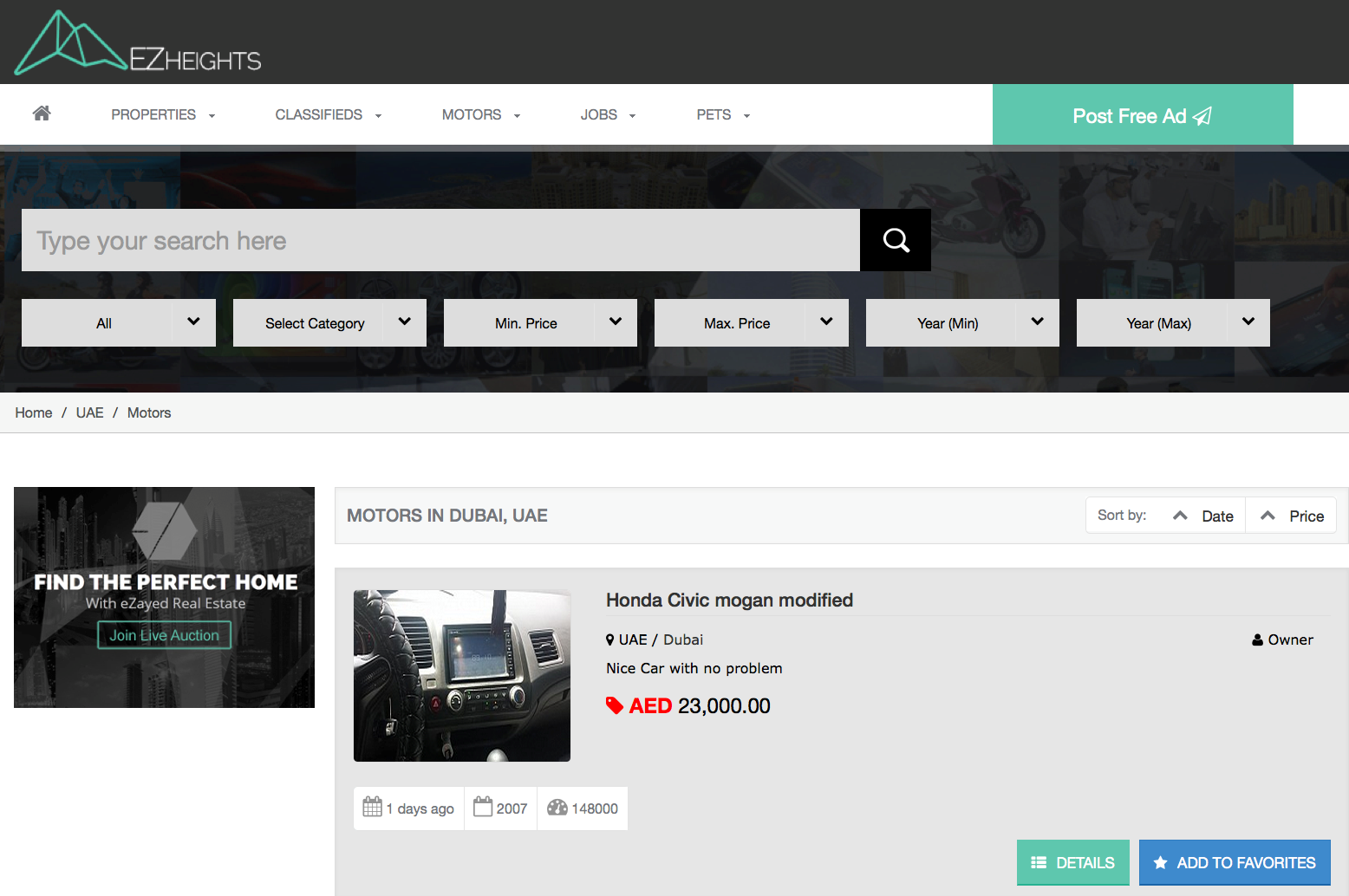Open the Properties menu

click(x=163, y=114)
